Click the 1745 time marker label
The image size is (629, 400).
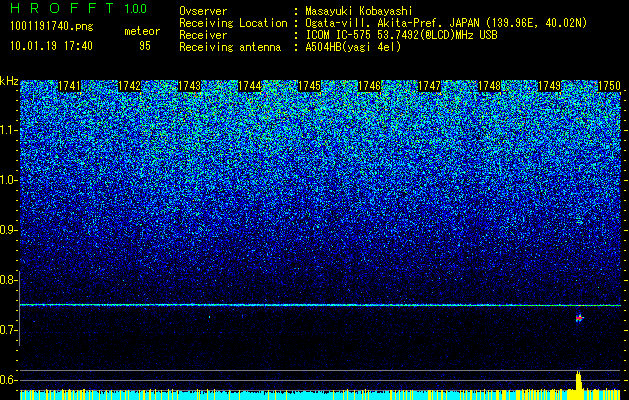(310, 86)
